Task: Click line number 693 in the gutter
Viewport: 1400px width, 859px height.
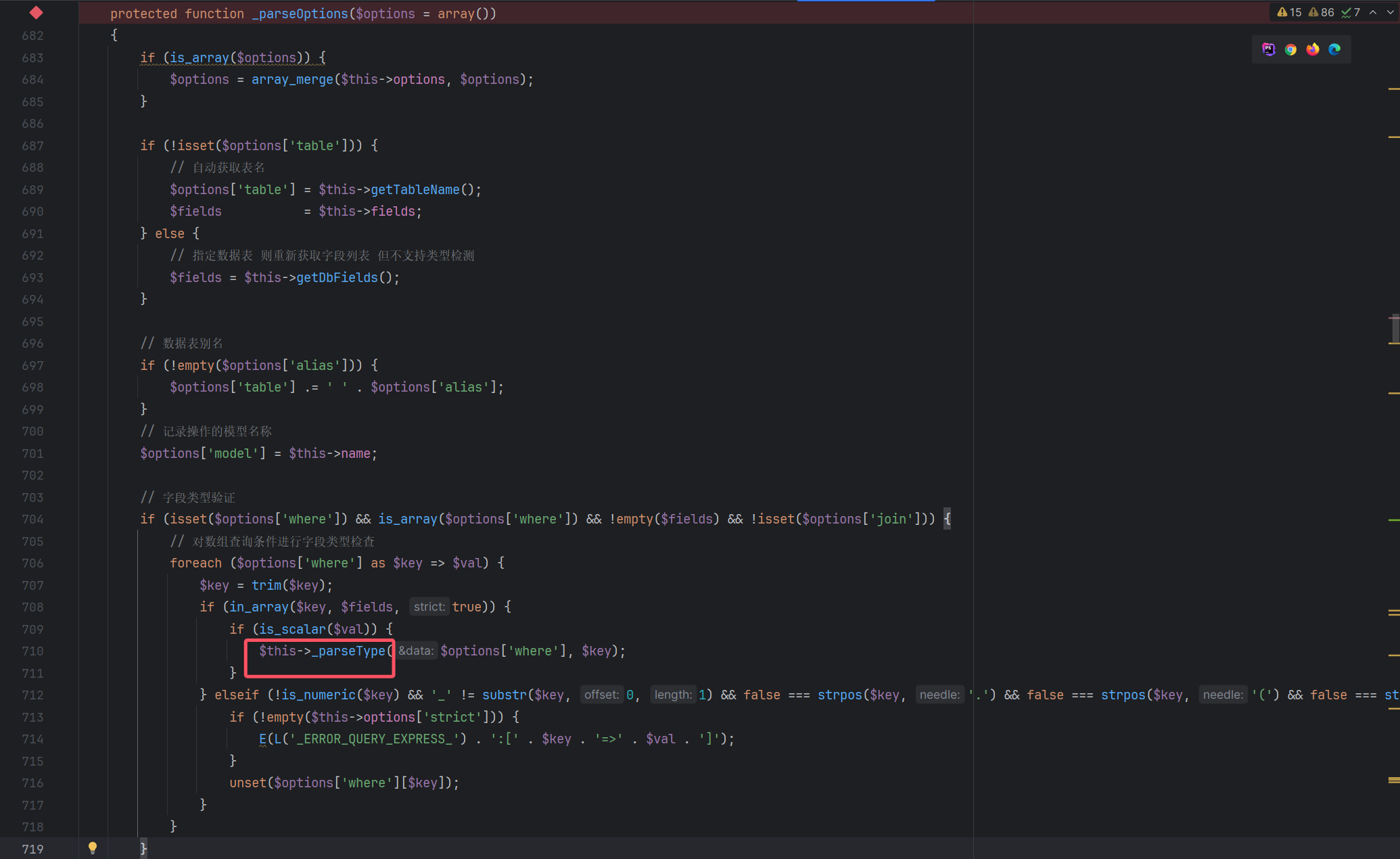Action: tap(32, 277)
